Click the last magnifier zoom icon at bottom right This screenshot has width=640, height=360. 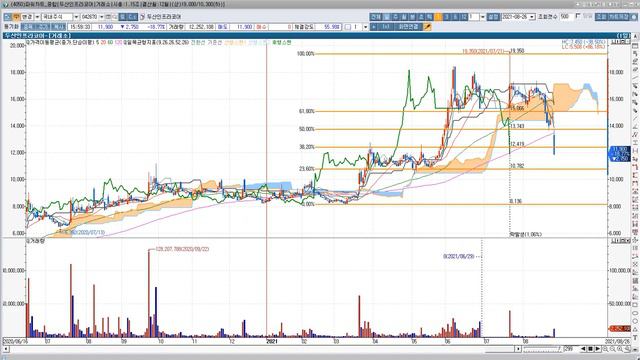pyautogui.click(x=627, y=349)
